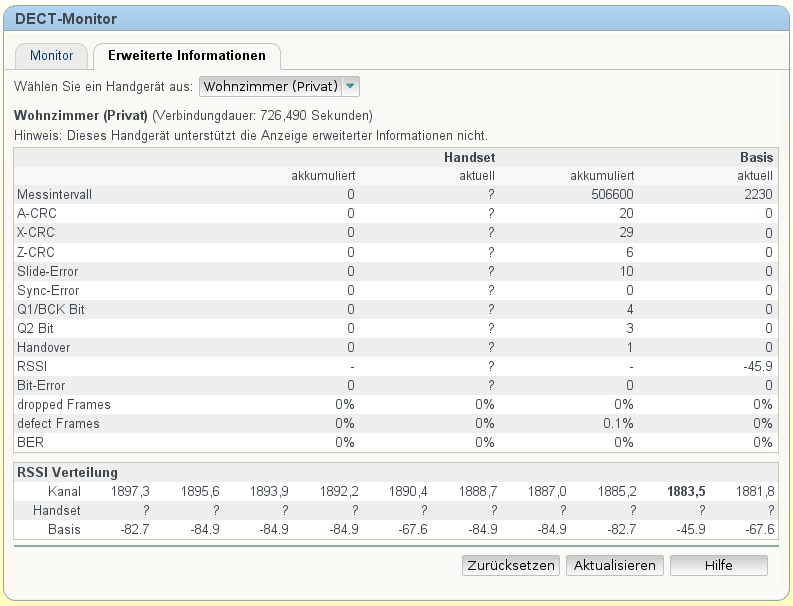Click the DECT-Monitor window title
The height and width of the screenshot is (606, 793).
tap(66, 19)
